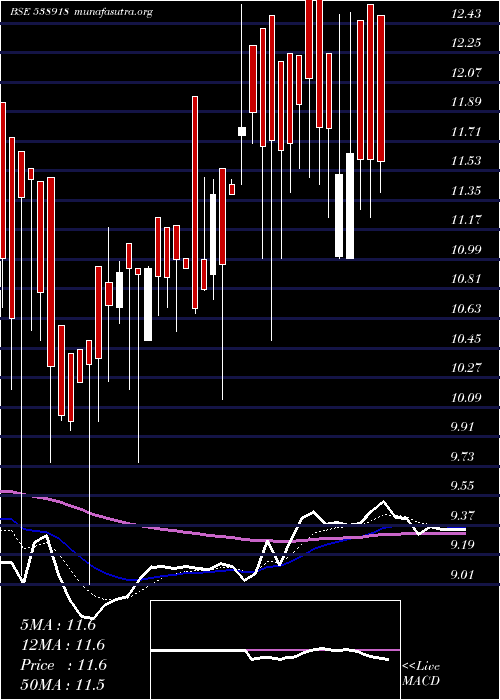
Task: Click the 5MA : 11.6 readout
Action: [x=58, y=625]
